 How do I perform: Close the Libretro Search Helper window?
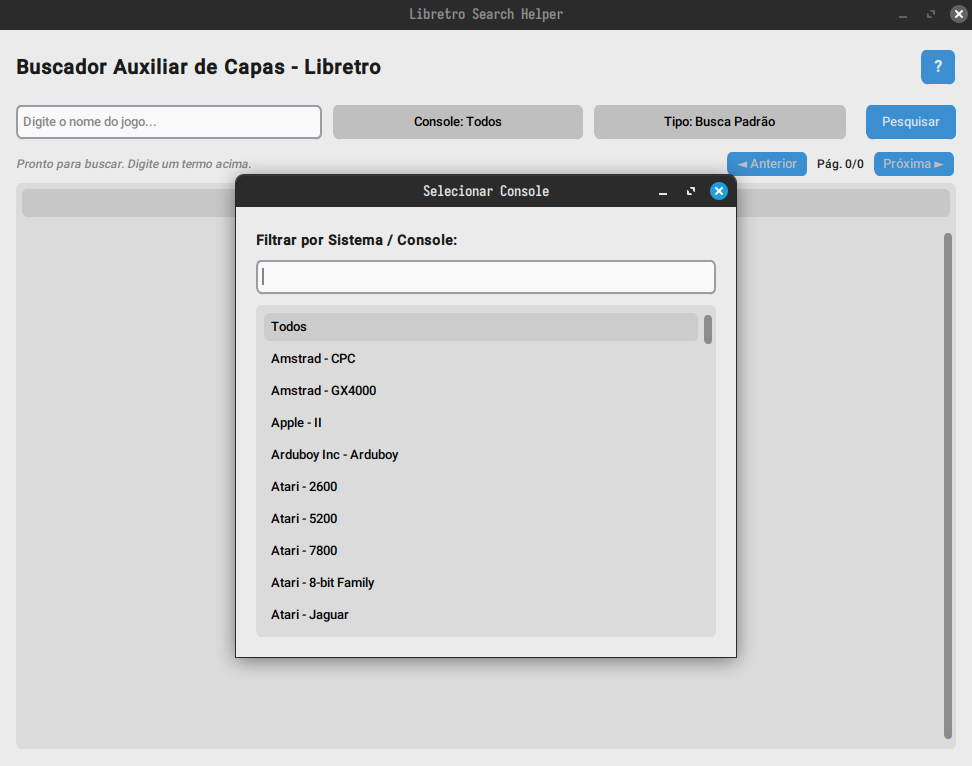click(x=958, y=14)
